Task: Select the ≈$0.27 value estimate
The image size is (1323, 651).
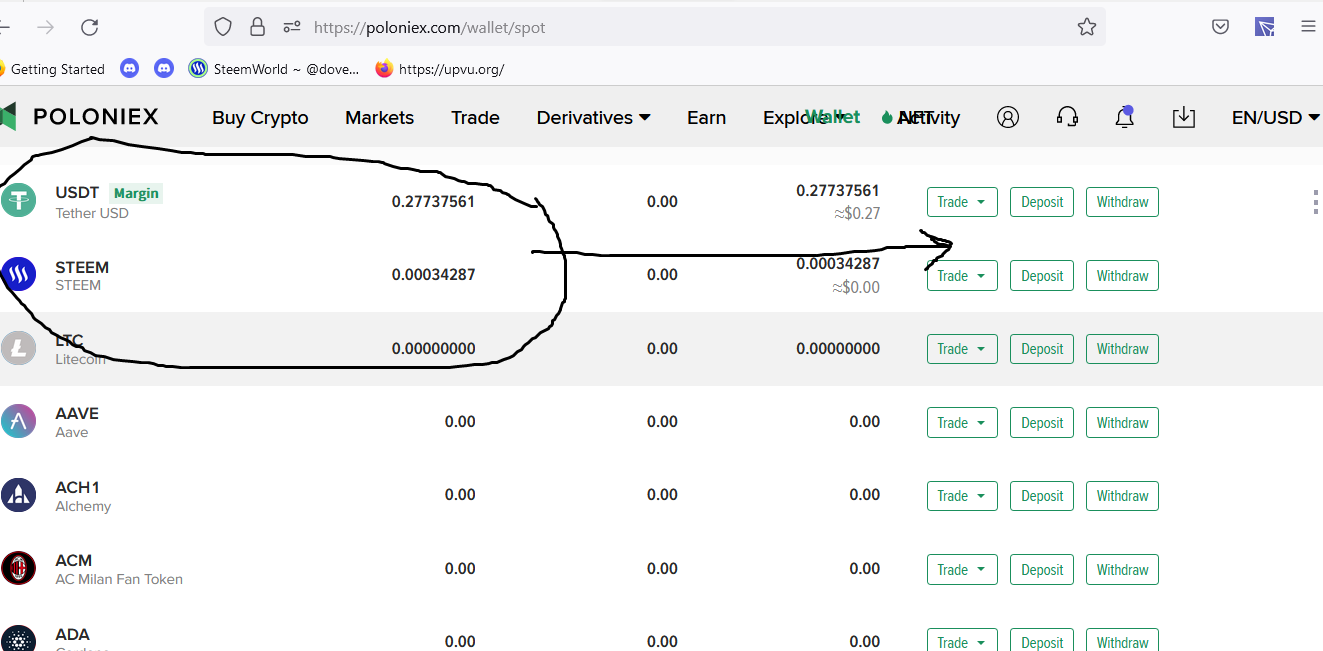Action: (x=856, y=213)
